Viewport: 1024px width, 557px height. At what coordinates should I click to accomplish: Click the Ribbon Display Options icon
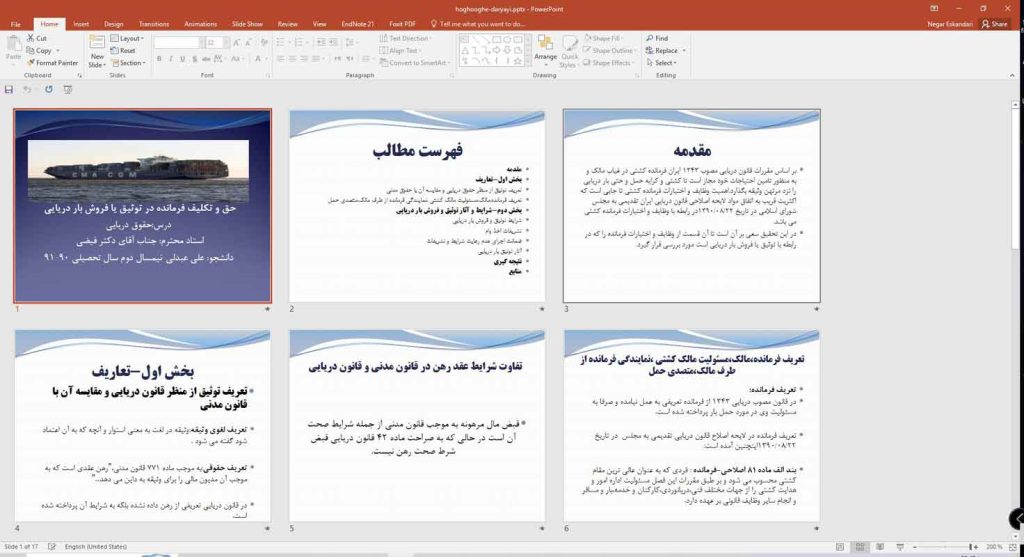(x=934, y=8)
